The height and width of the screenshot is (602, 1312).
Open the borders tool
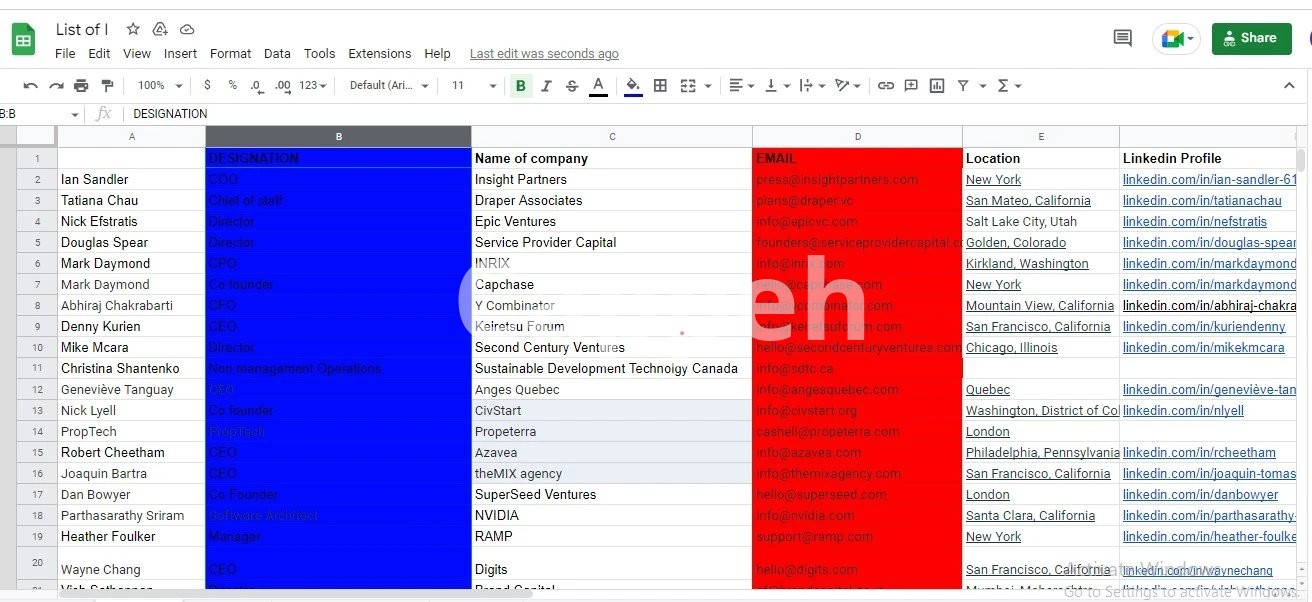point(660,86)
